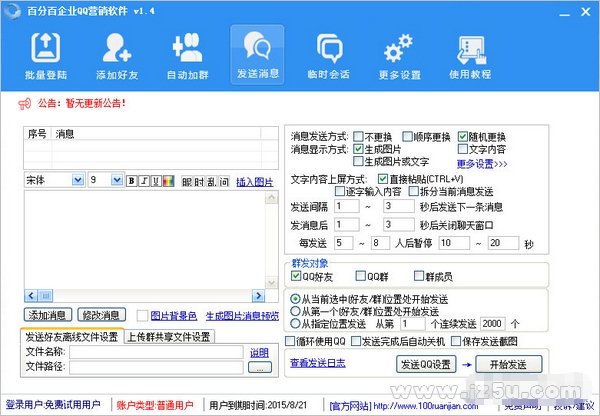Open the 宋体 font dropdown

point(78,180)
